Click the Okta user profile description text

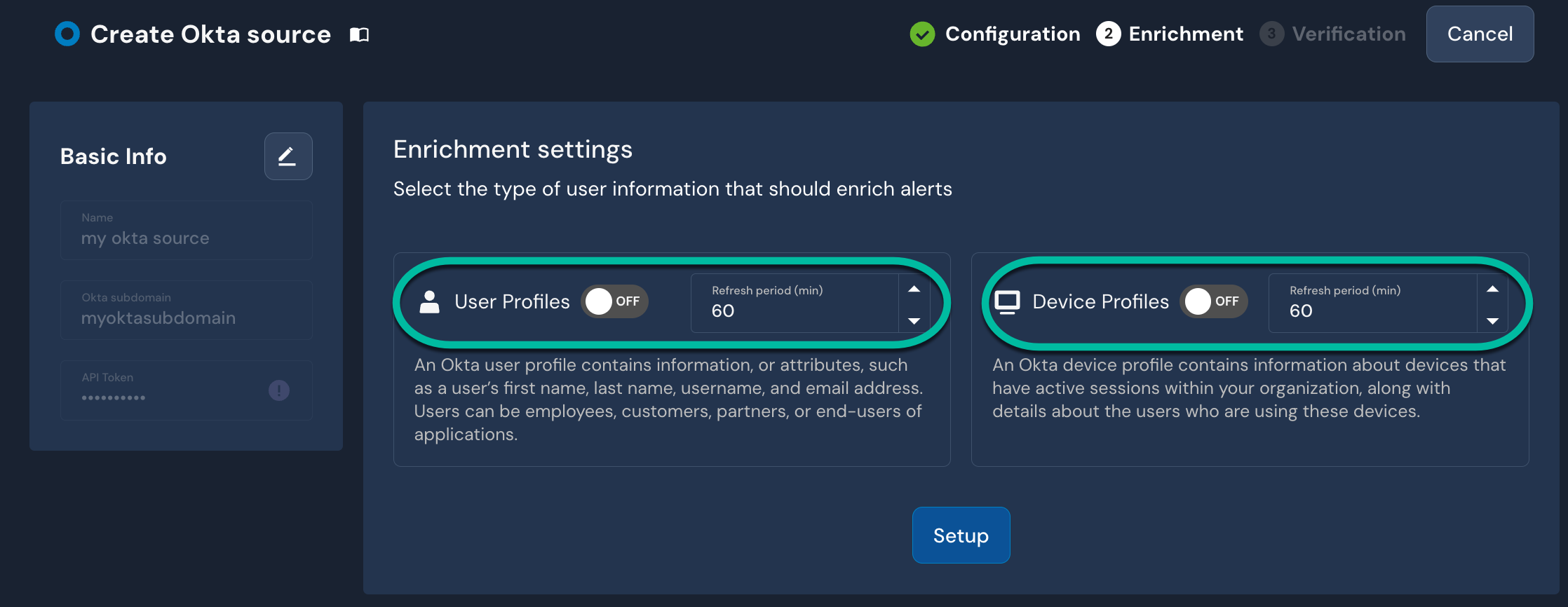pos(668,400)
